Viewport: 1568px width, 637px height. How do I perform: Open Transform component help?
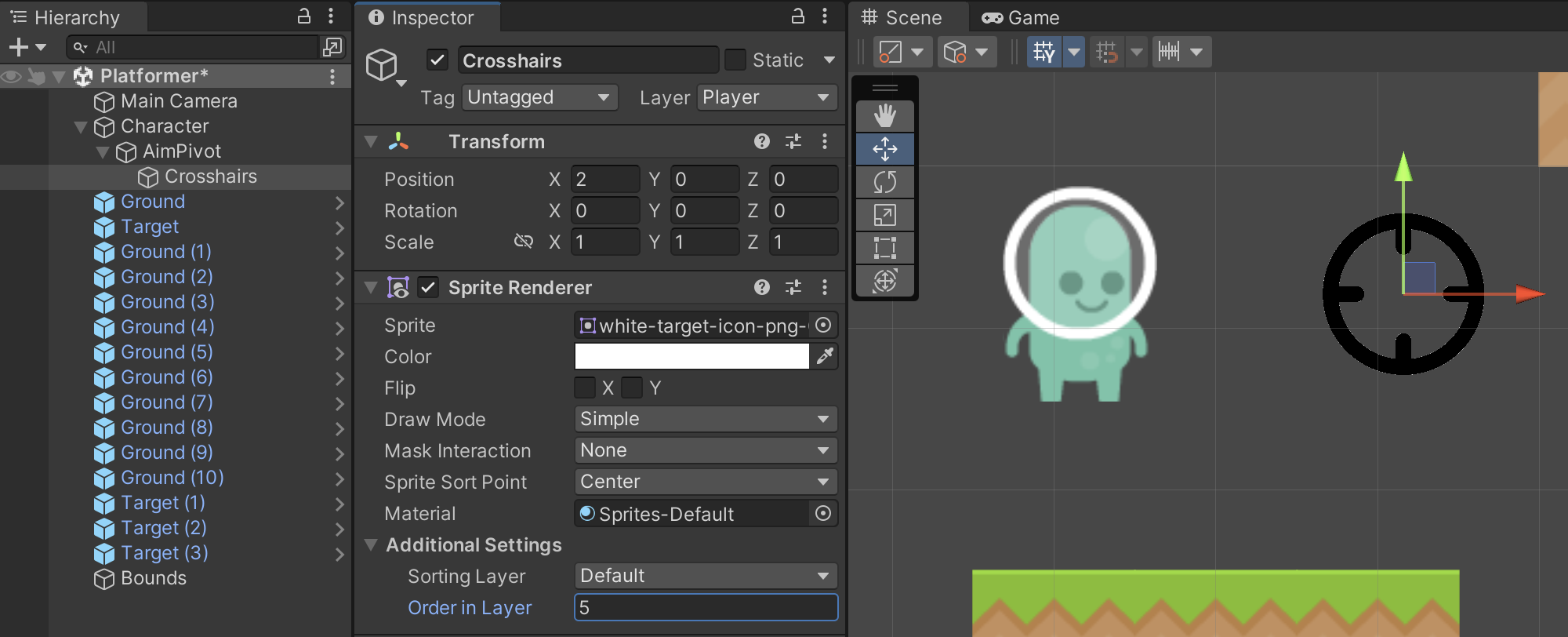pyautogui.click(x=761, y=141)
